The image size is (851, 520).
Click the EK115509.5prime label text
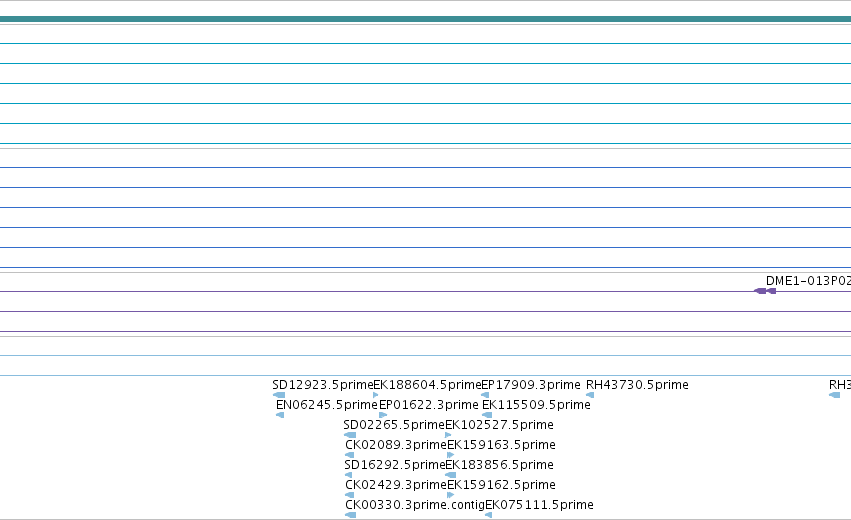tap(536, 405)
